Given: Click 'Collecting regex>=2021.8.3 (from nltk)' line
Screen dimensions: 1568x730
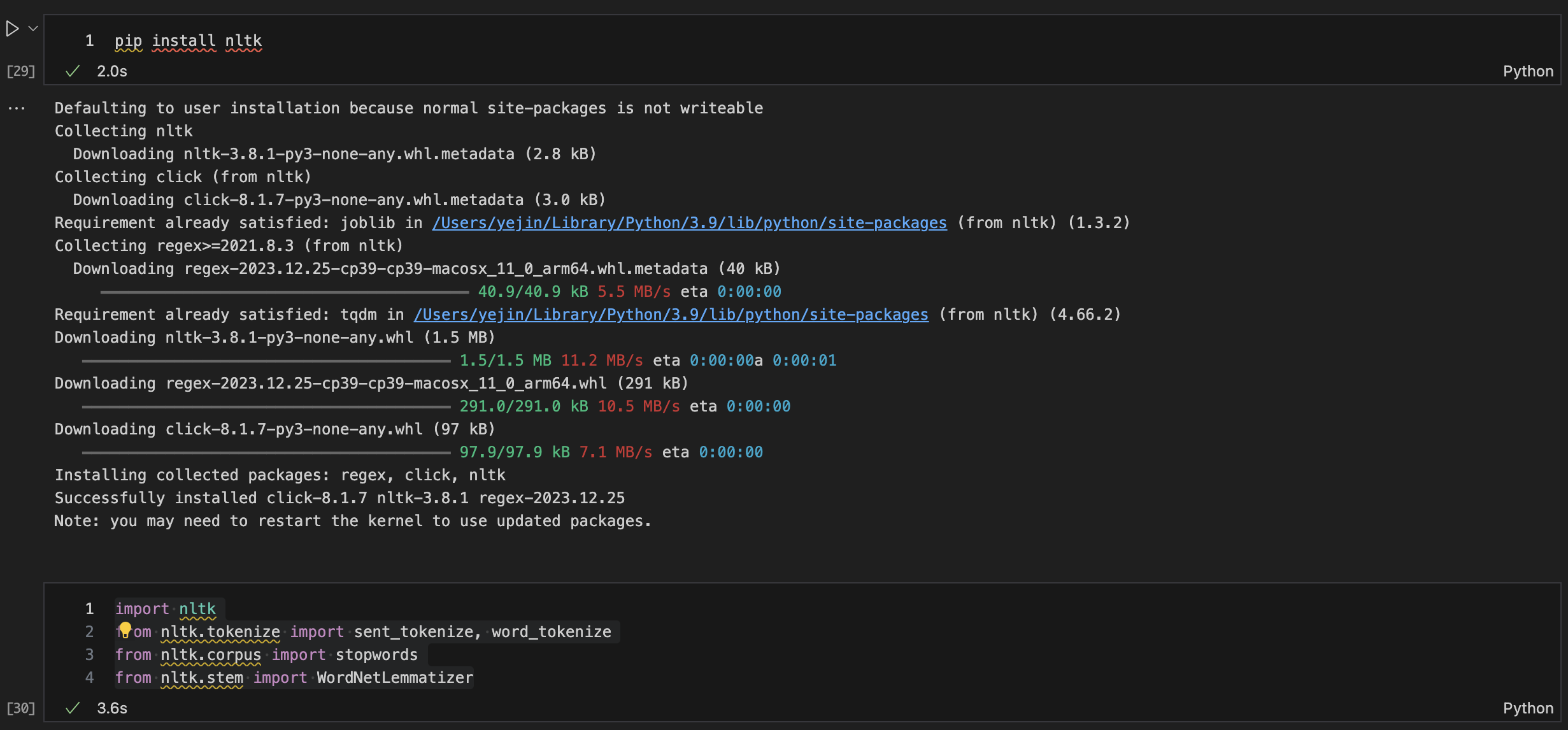Looking at the screenshot, I should coord(229,246).
